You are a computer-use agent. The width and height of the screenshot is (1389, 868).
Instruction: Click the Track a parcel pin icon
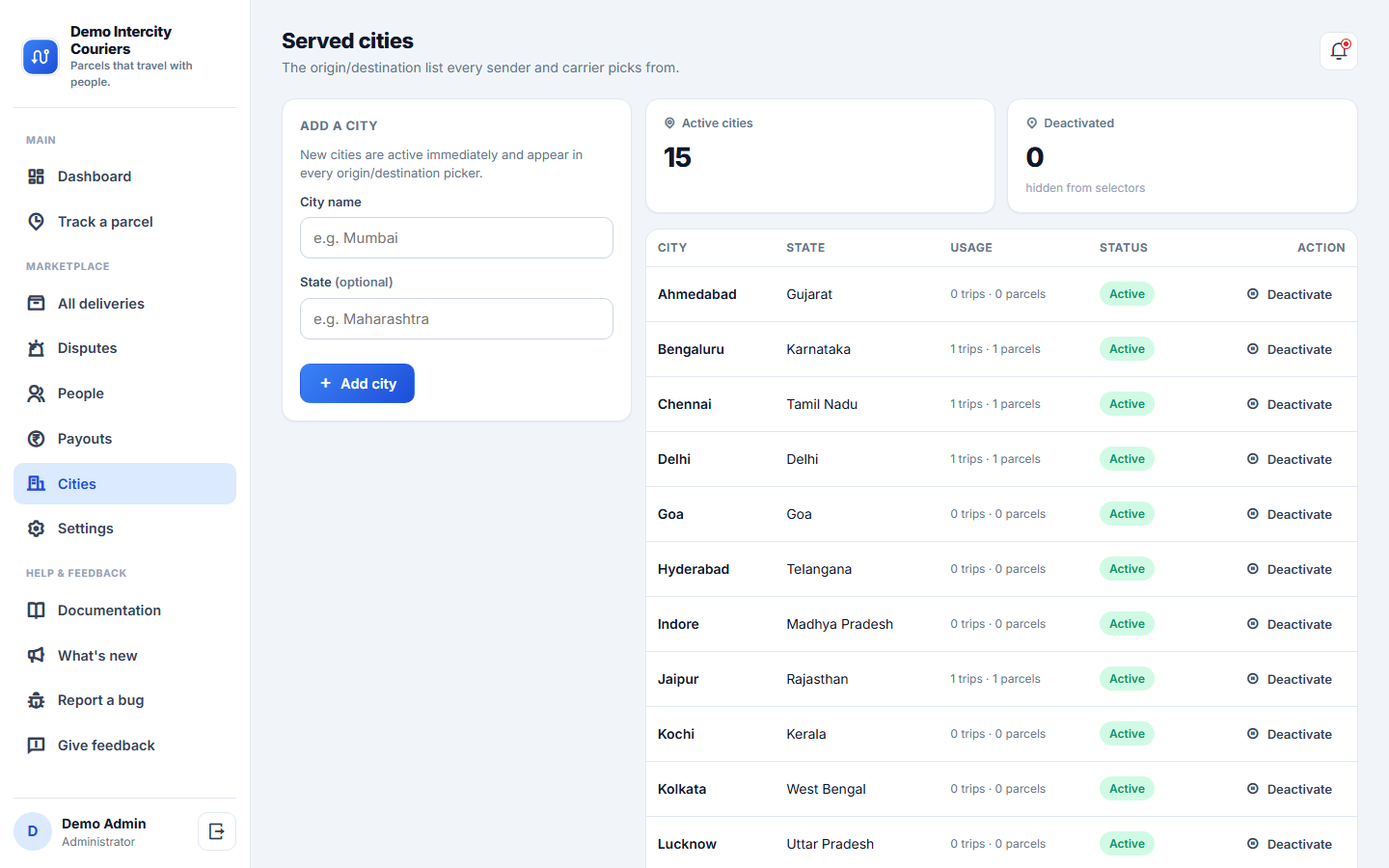37,222
